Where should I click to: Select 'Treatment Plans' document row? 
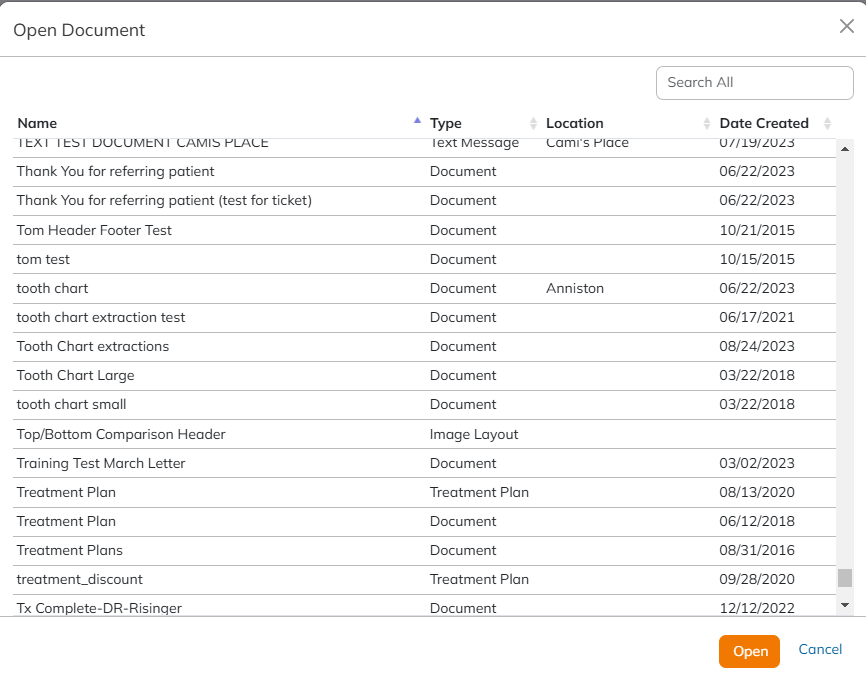pyautogui.click(x=424, y=551)
